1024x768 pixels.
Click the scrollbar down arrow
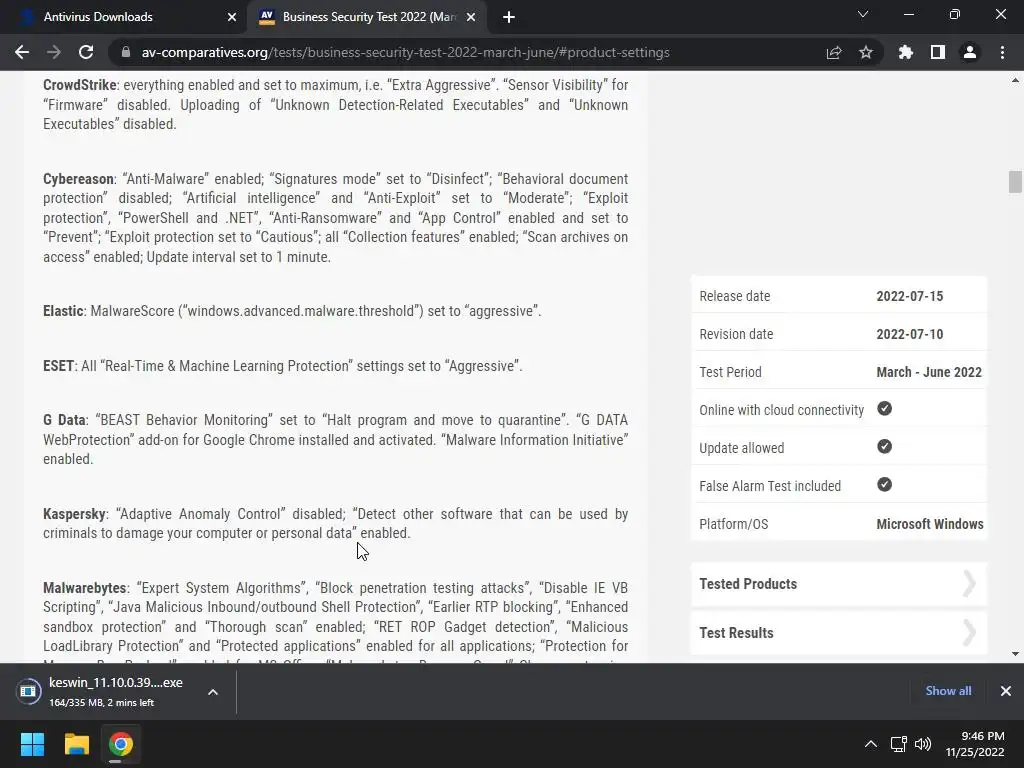(x=1015, y=654)
